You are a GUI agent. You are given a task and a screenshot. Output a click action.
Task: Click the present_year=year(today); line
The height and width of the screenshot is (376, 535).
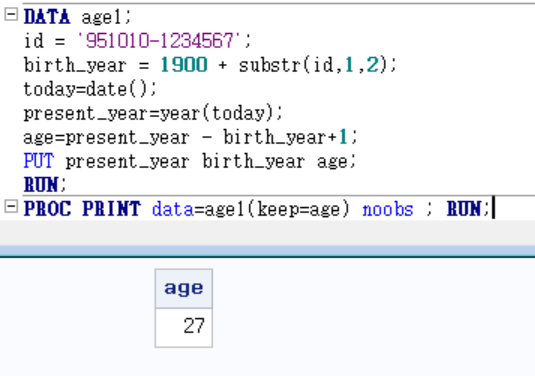coord(153,113)
